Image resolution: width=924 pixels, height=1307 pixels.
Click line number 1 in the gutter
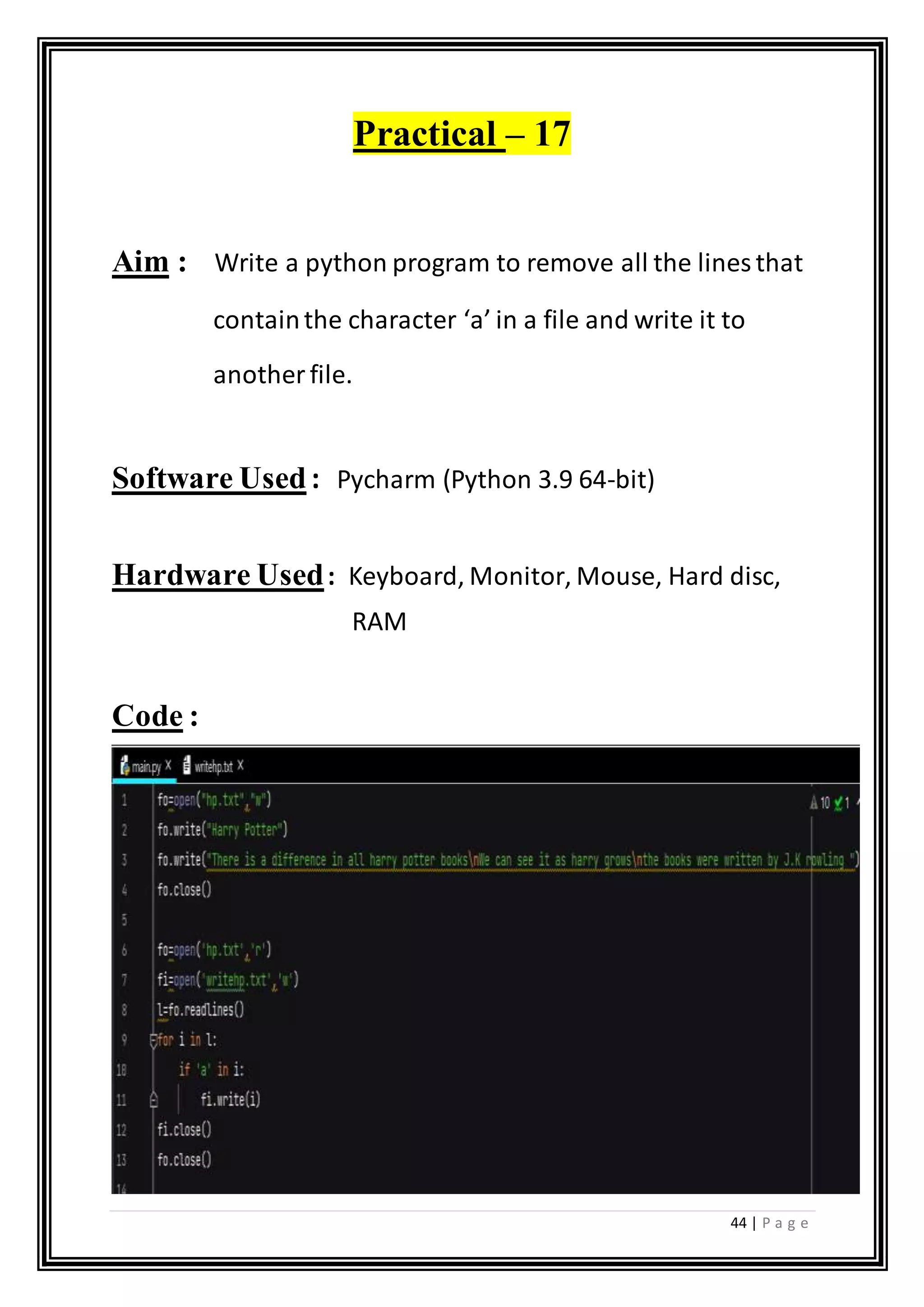(x=125, y=800)
